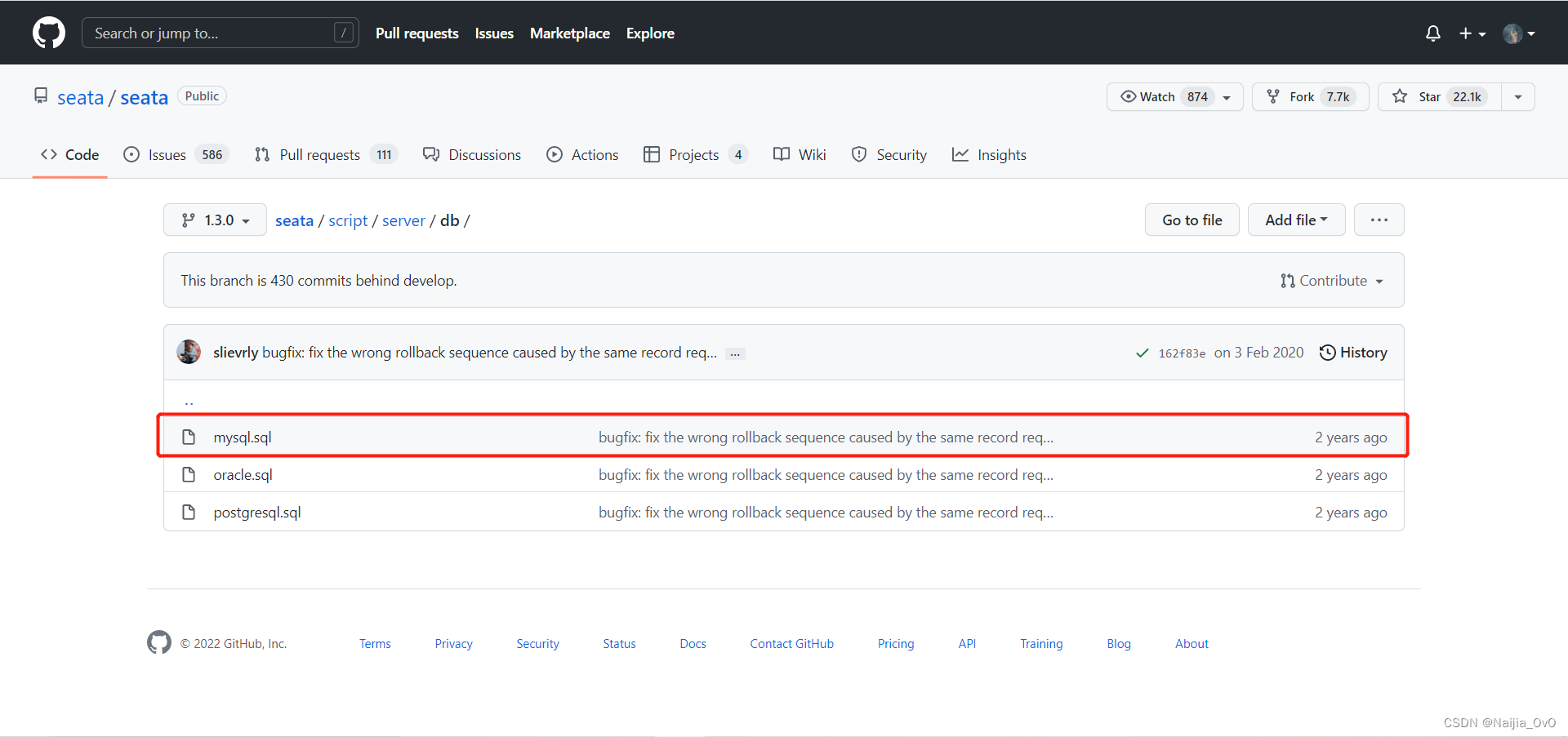
Task: Open the Terms footer link
Action: 375,644
